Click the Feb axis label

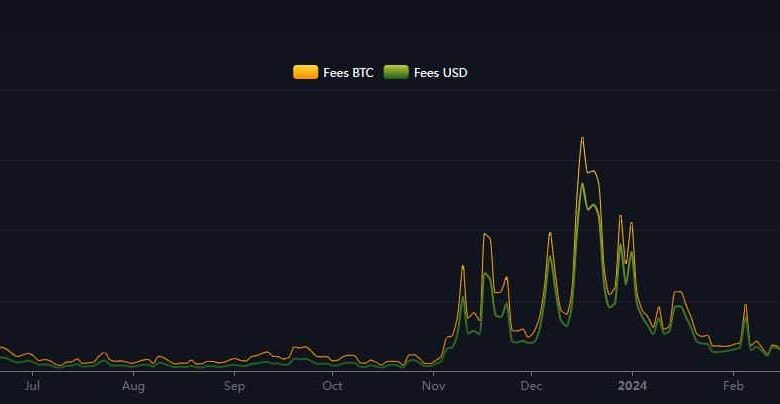pos(733,385)
